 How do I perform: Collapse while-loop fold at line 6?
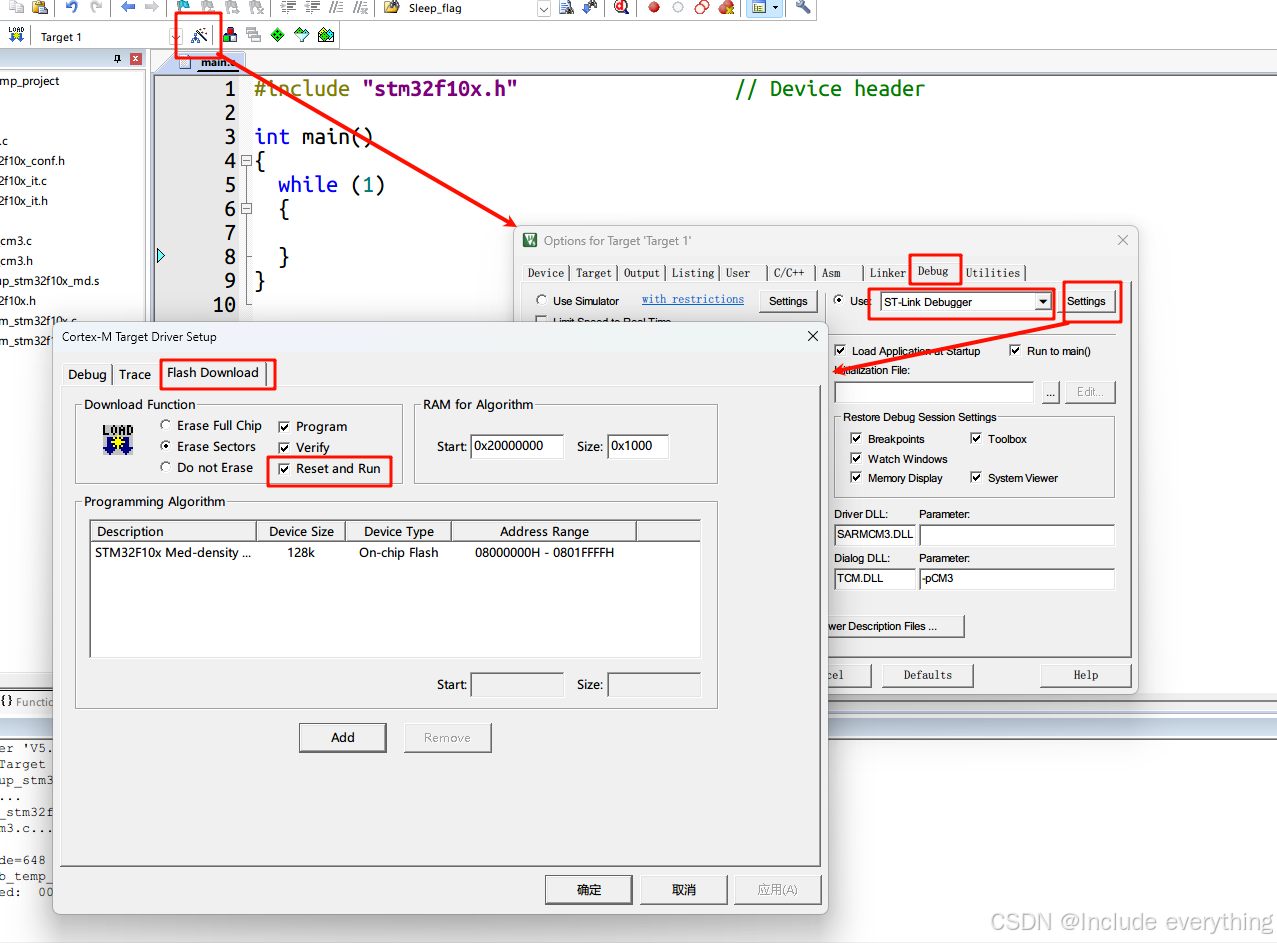point(245,208)
